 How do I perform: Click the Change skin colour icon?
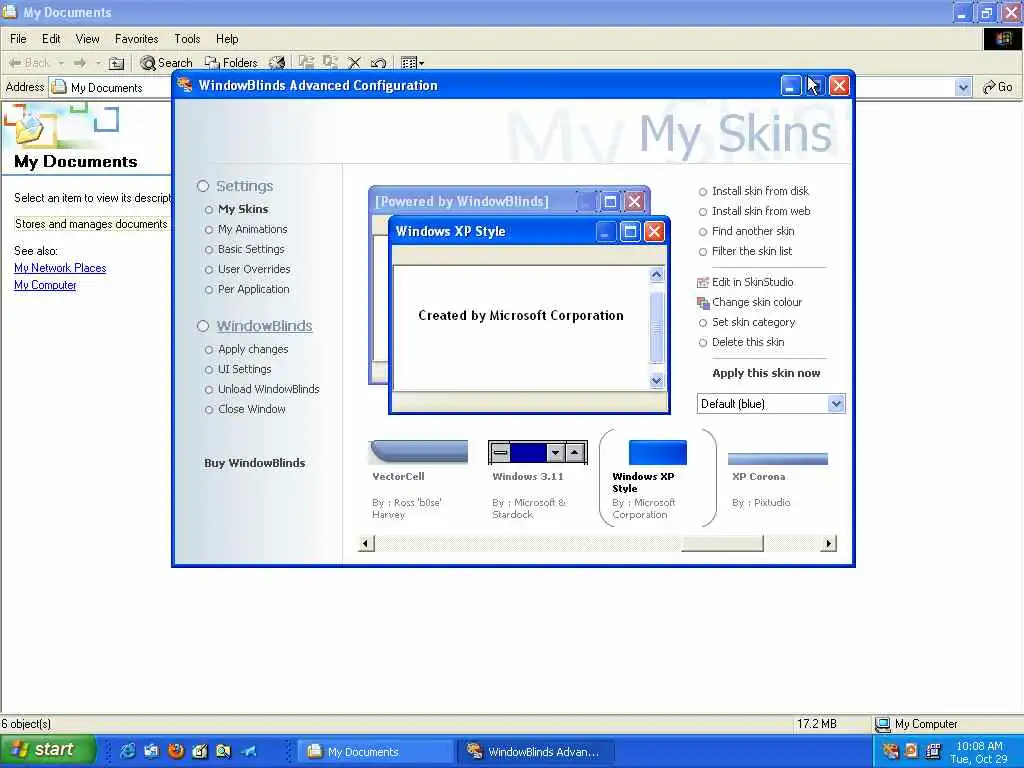point(703,303)
